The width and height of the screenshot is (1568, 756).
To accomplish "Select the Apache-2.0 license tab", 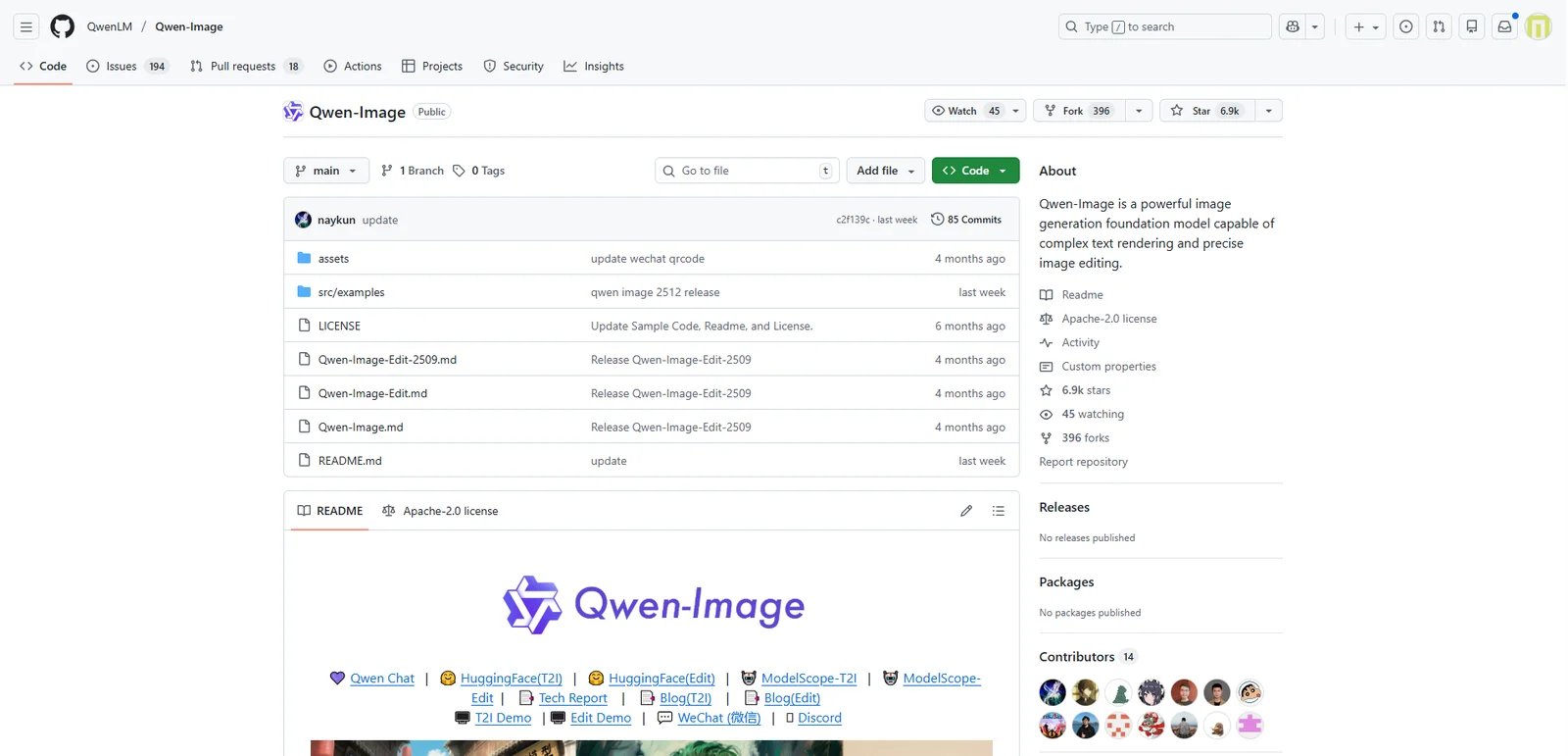I will (440, 511).
